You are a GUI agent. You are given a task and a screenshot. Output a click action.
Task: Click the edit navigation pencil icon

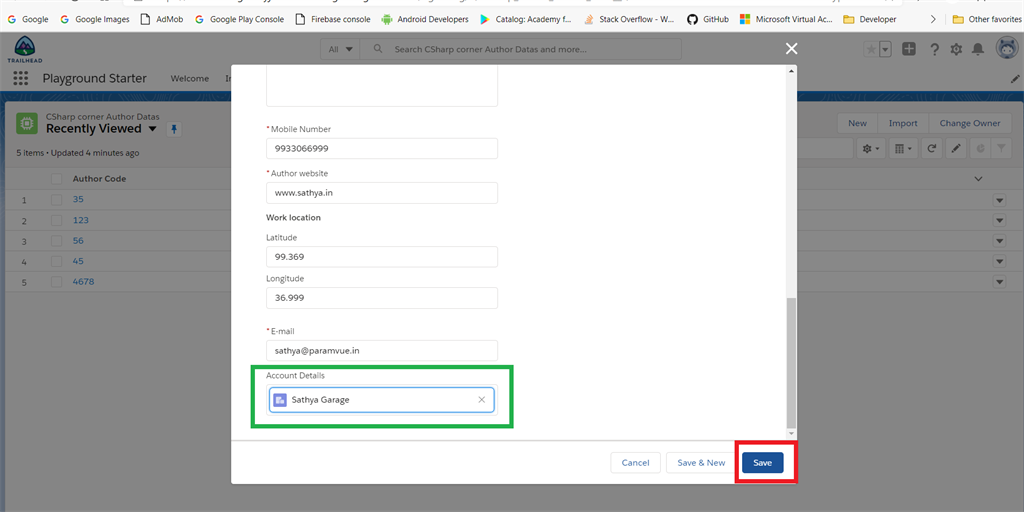[x=1016, y=78]
